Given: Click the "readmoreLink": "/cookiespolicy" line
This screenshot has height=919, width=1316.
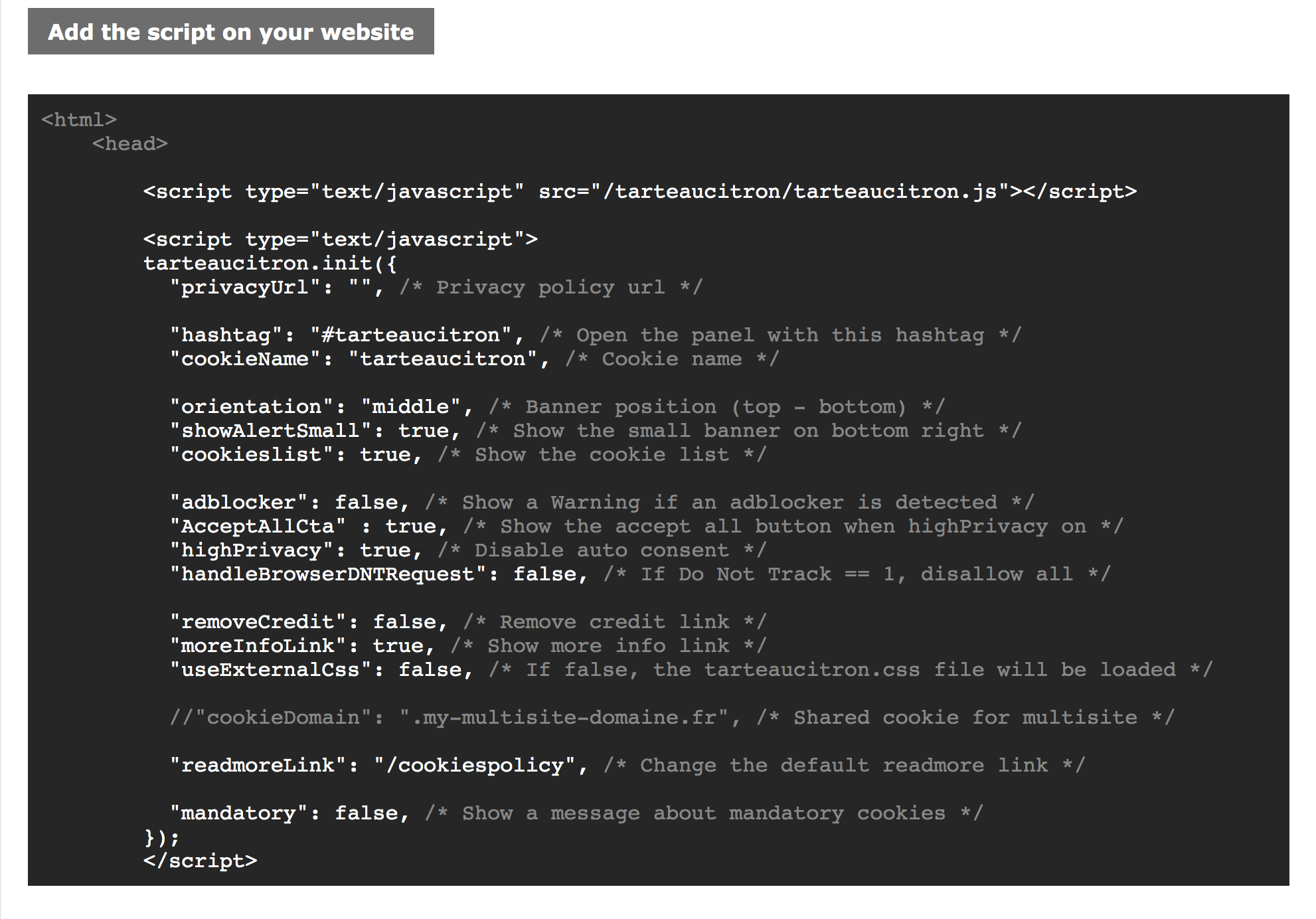Looking at the screenshot, I should tap(627, 765).
